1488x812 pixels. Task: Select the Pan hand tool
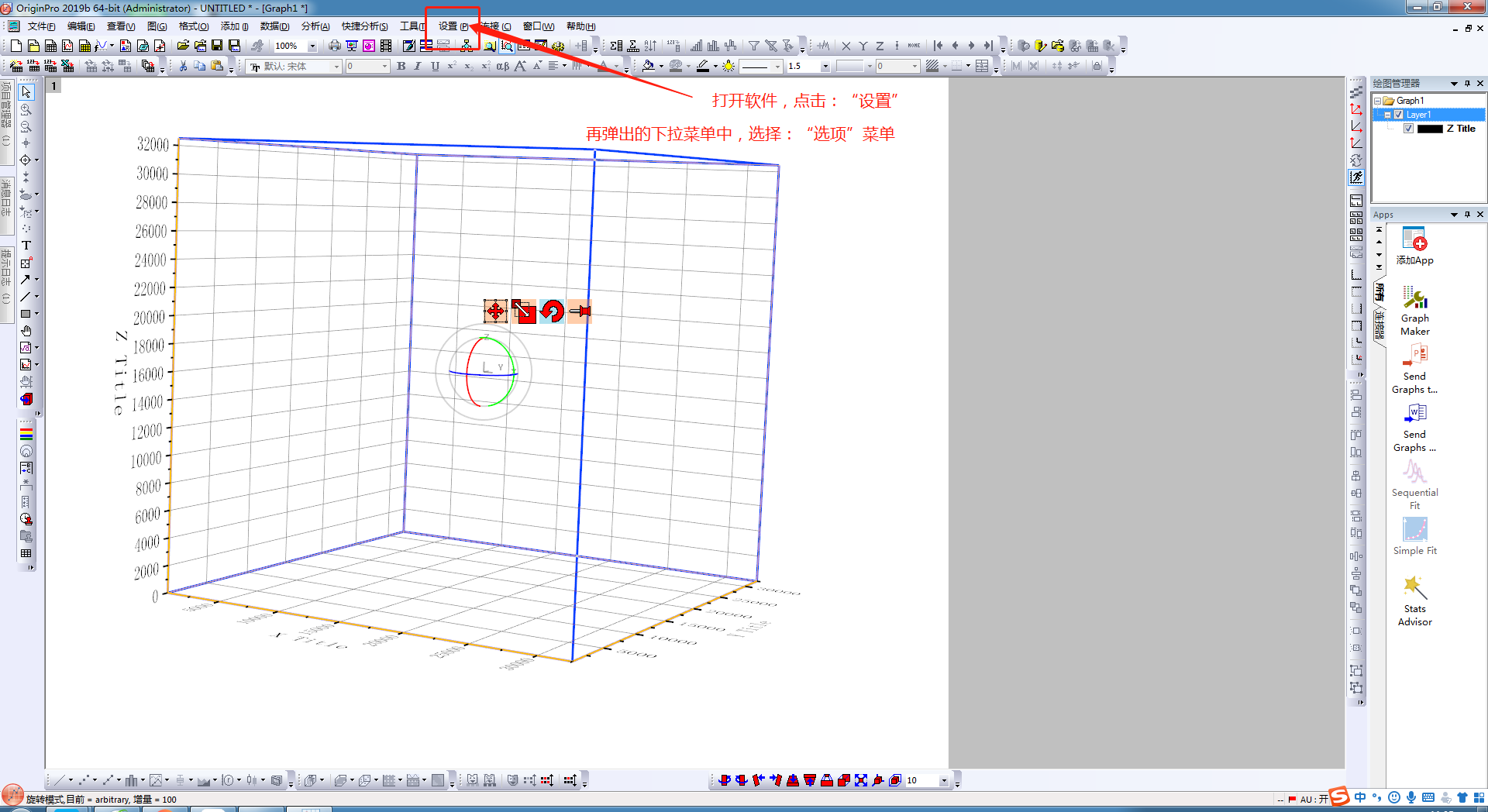tap(26, 331)
